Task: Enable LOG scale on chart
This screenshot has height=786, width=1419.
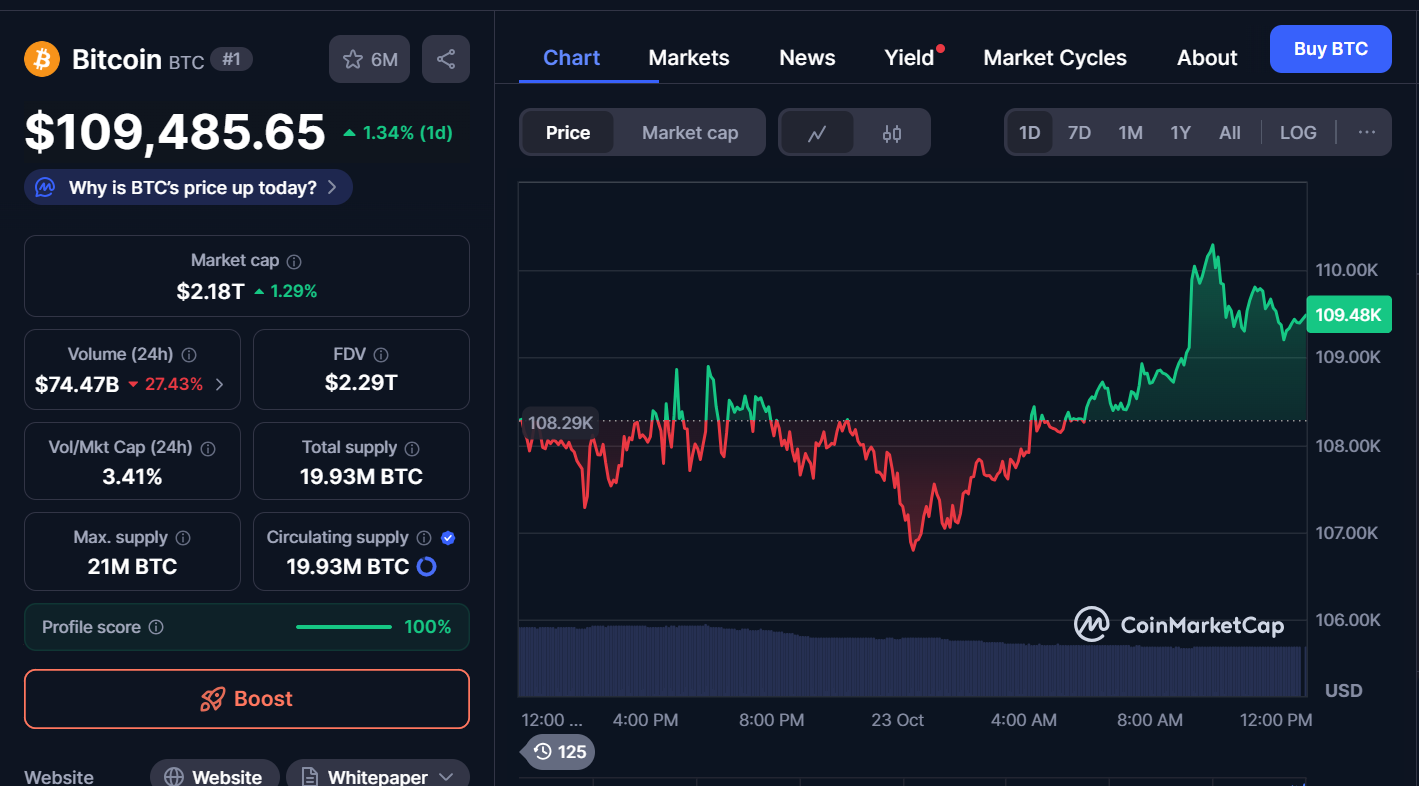Action: pyautogui.click(x=1297, y=133)
